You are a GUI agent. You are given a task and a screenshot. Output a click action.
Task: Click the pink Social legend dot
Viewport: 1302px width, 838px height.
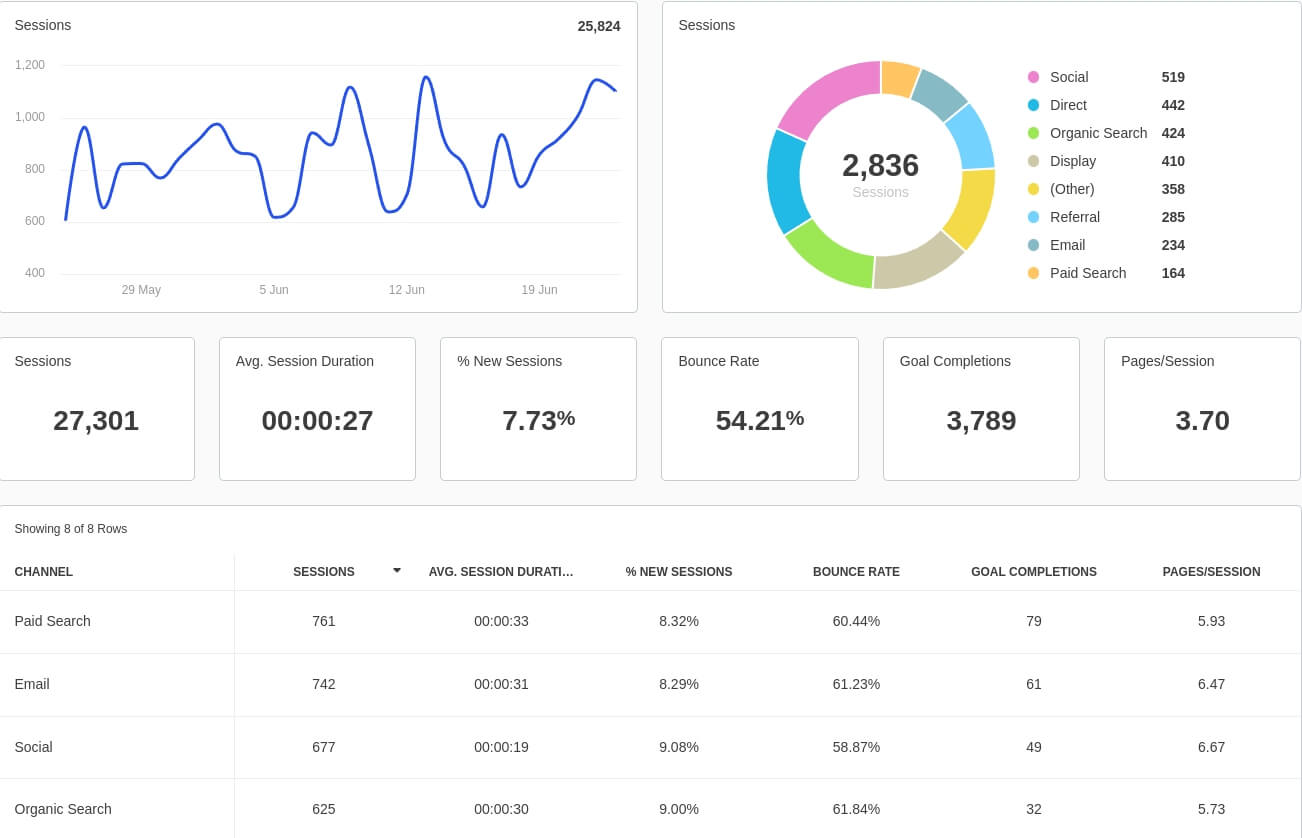[x=1033, y=77]
